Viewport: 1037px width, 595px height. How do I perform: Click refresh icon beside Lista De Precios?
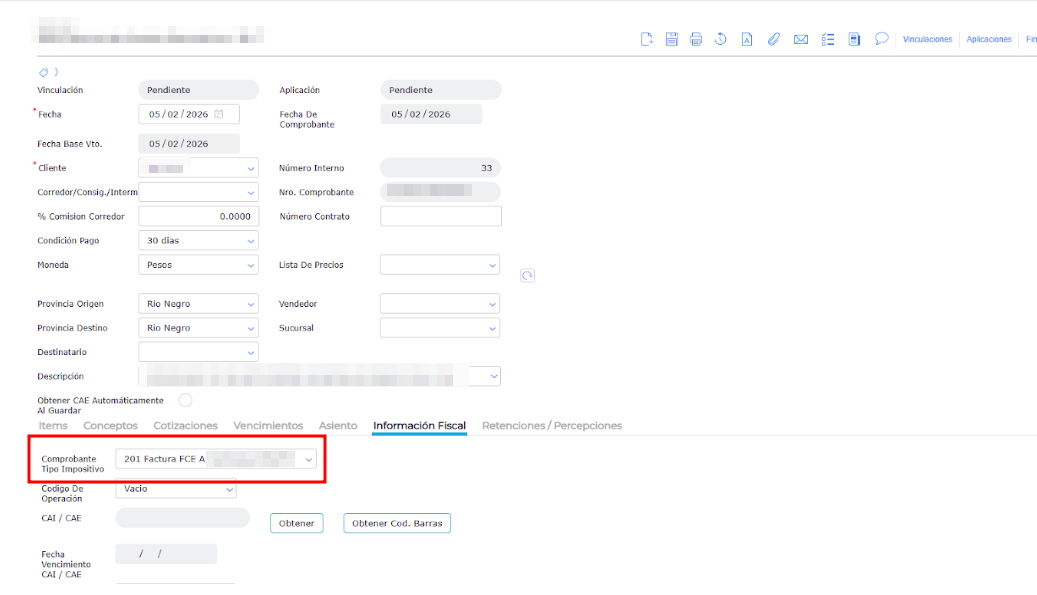[x=527, y=275]
